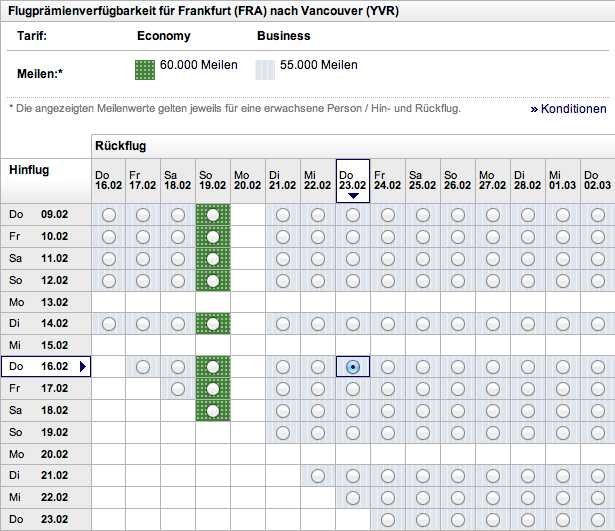Click the Mi 22.02 outbound row header

coord(45,497)
